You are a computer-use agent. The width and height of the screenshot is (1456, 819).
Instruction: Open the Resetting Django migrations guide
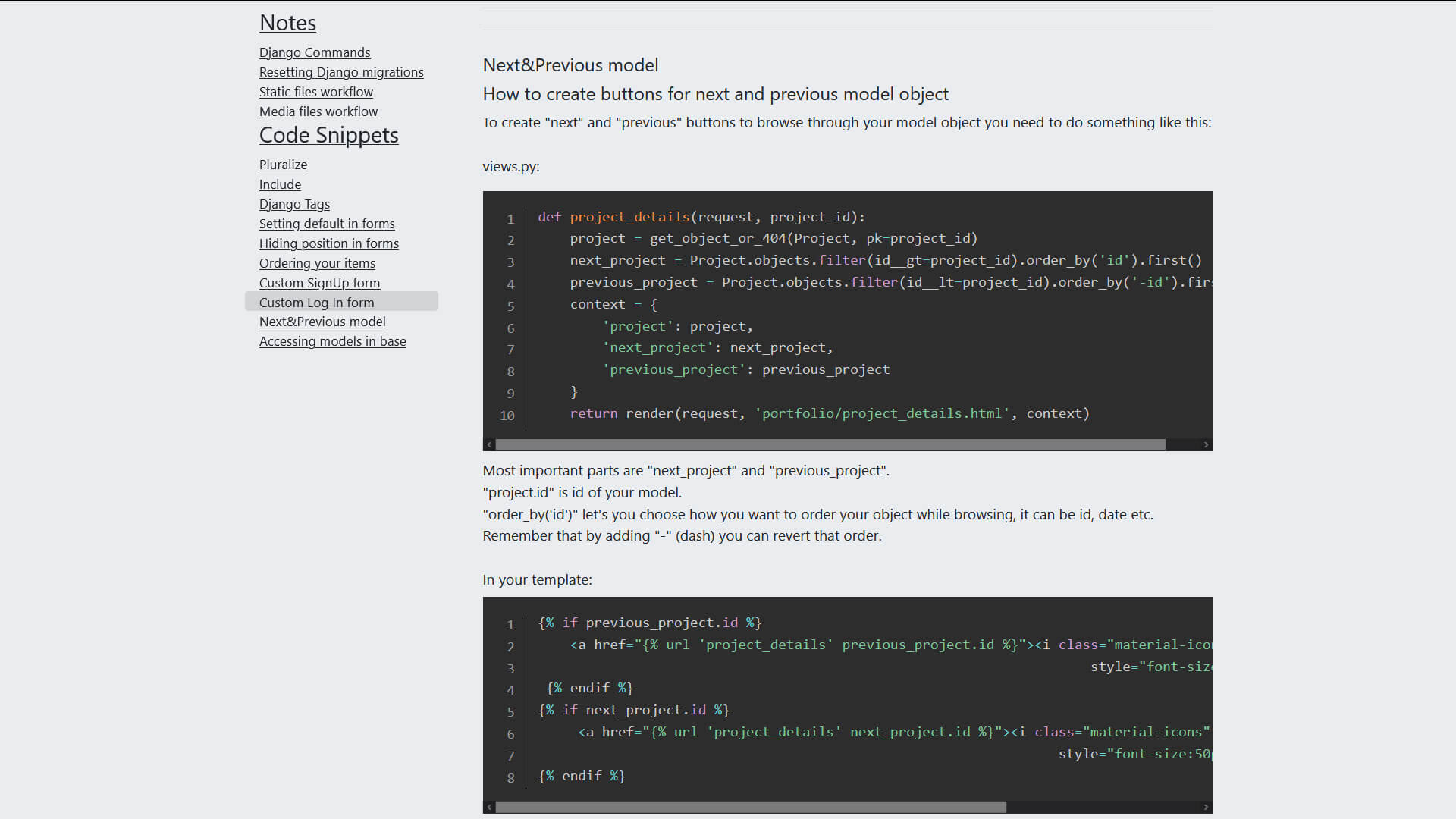pos(341,72)
